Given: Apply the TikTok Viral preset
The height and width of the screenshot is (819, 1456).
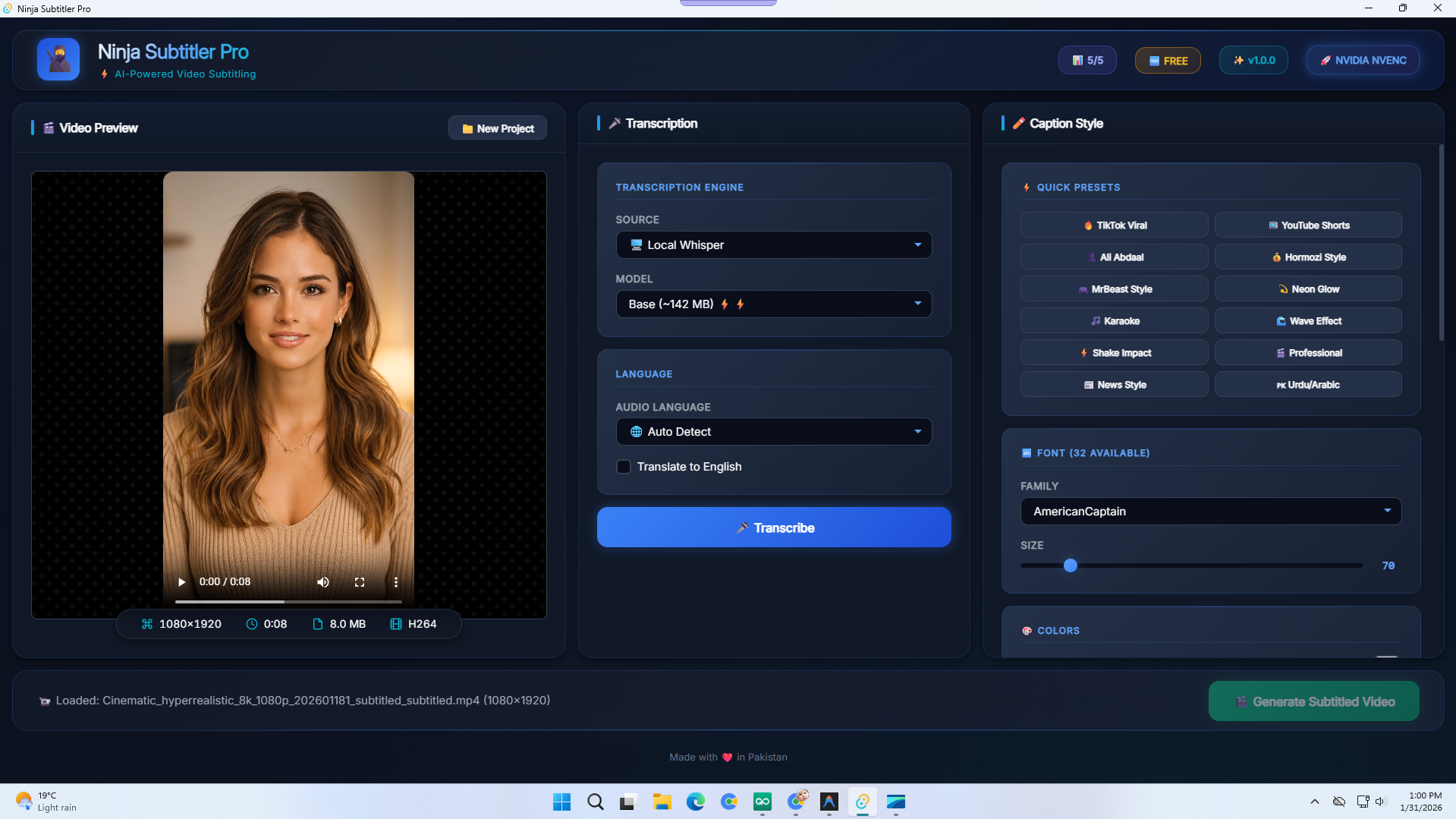Looking at the screenshot, I should coord(1114,225).
